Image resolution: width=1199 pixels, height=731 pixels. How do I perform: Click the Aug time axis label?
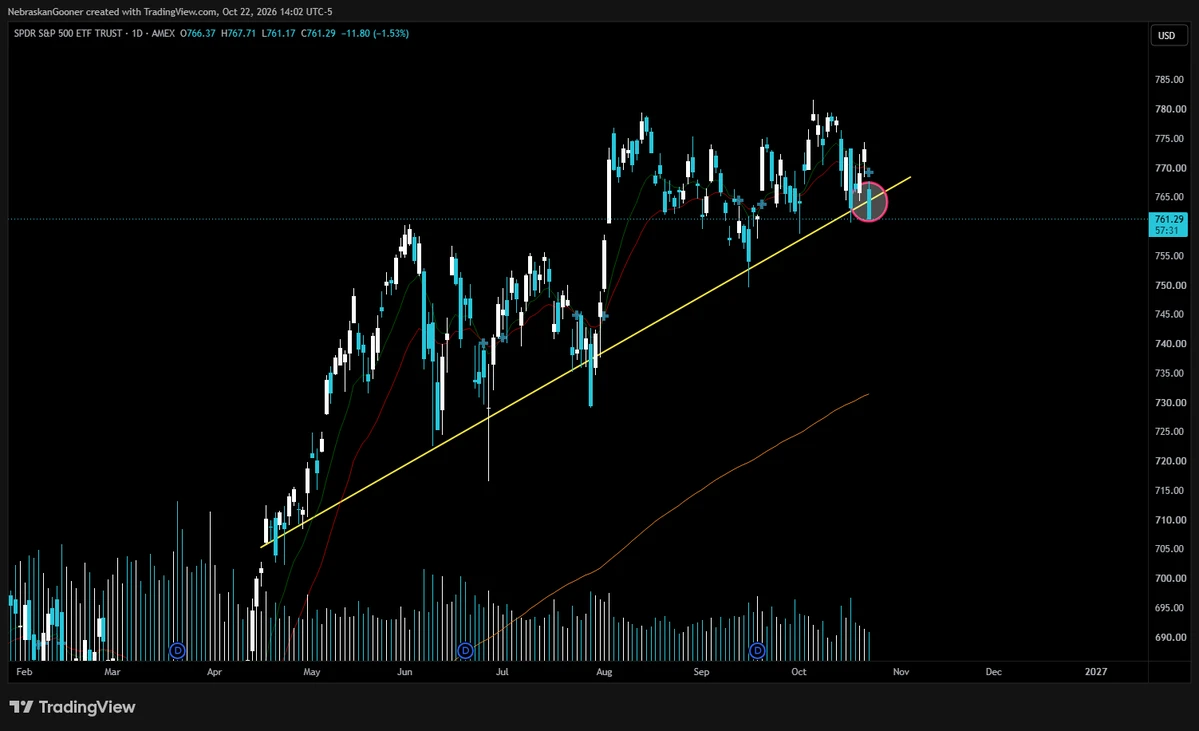(604, 672)
